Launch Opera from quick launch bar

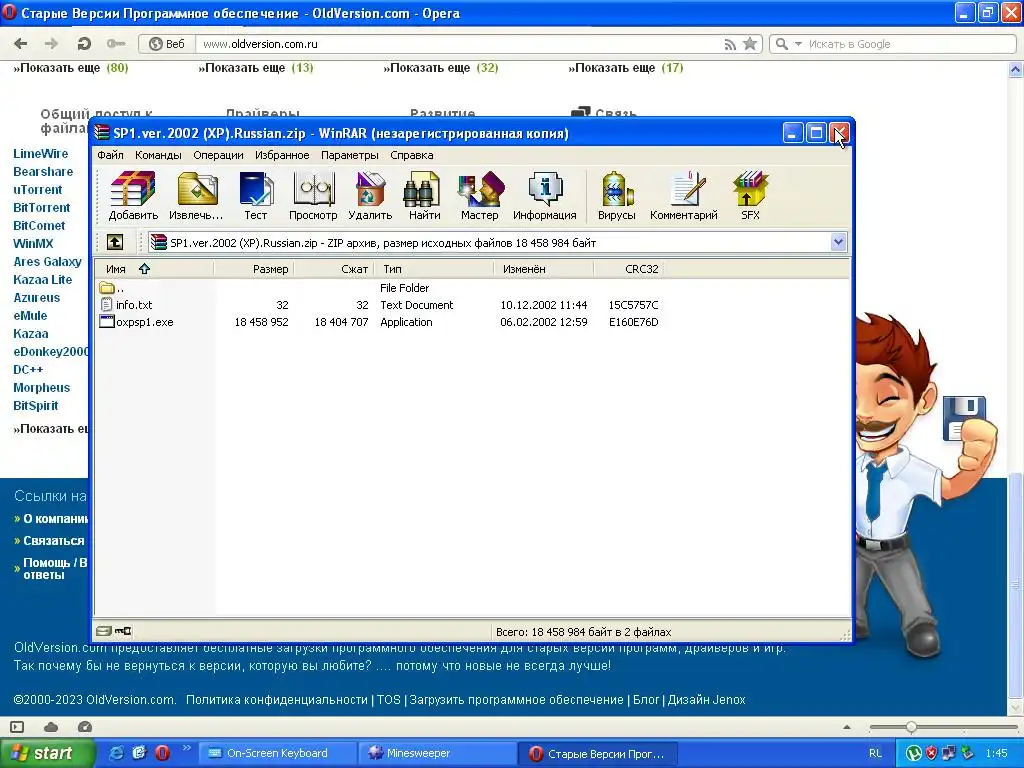click(162, 753)
